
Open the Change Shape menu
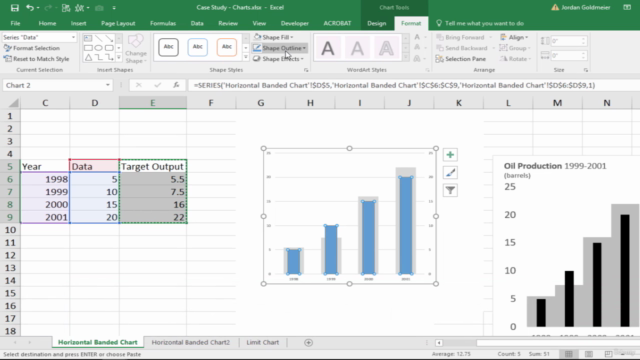pos(136,49)
